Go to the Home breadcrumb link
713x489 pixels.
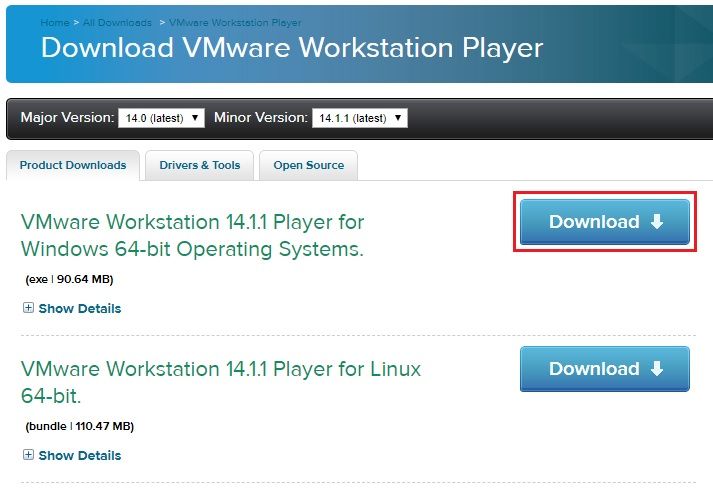[55, 23]
